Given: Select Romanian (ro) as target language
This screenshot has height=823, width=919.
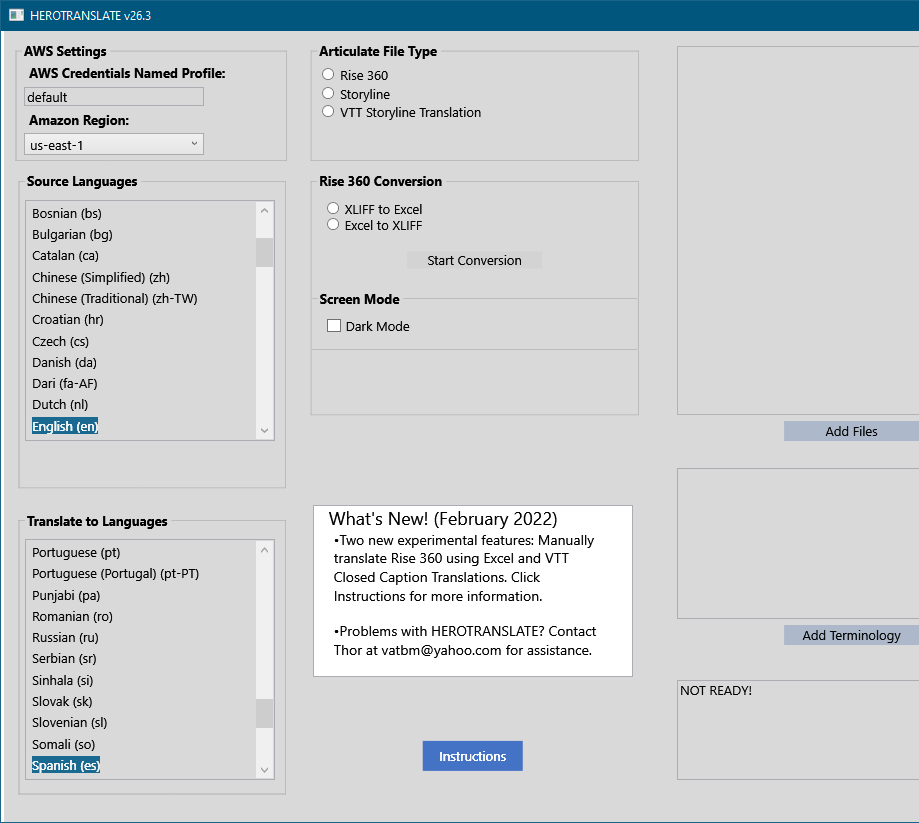Looking at the screenshot, I should coord(72,617).
